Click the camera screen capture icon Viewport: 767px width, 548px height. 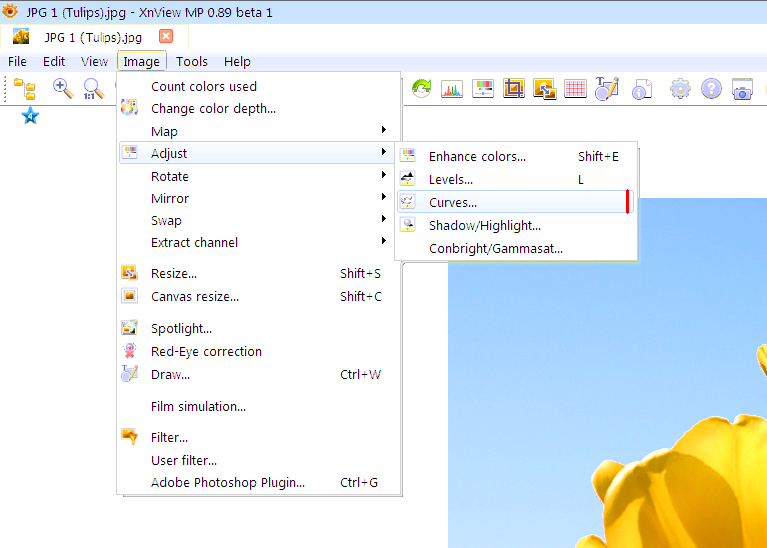click(x=742, y=89)
